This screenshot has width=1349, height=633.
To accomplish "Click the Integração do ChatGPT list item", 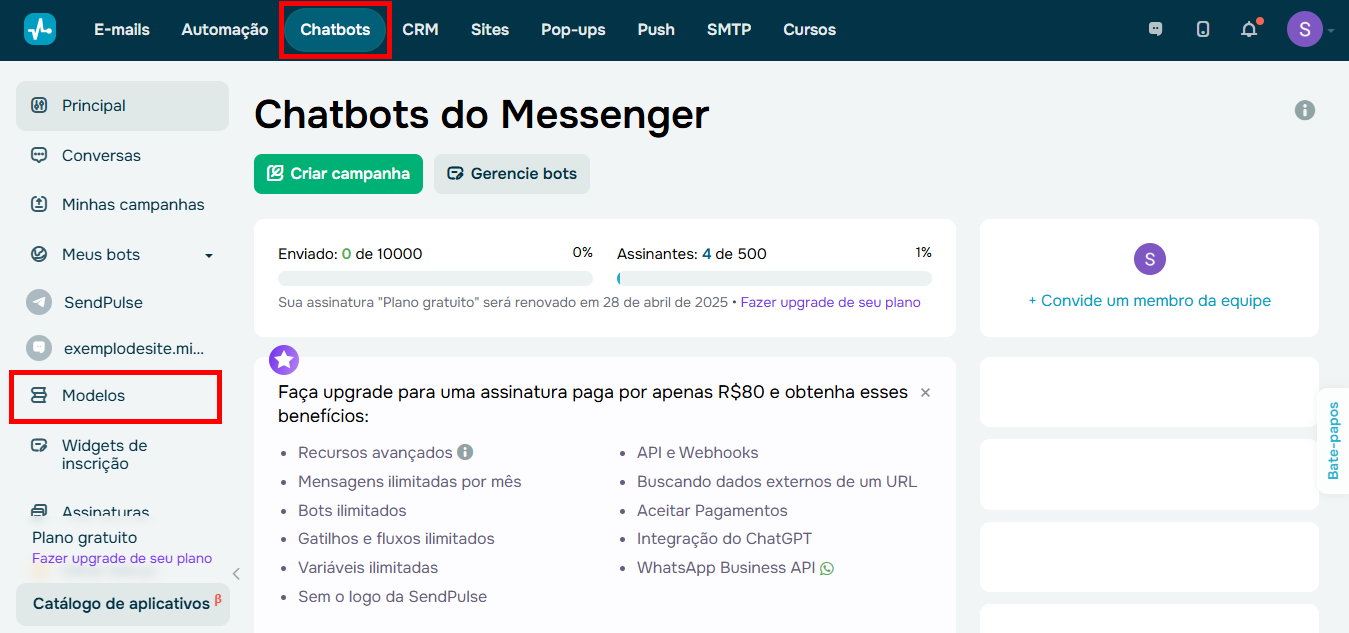I will [724, 538].
